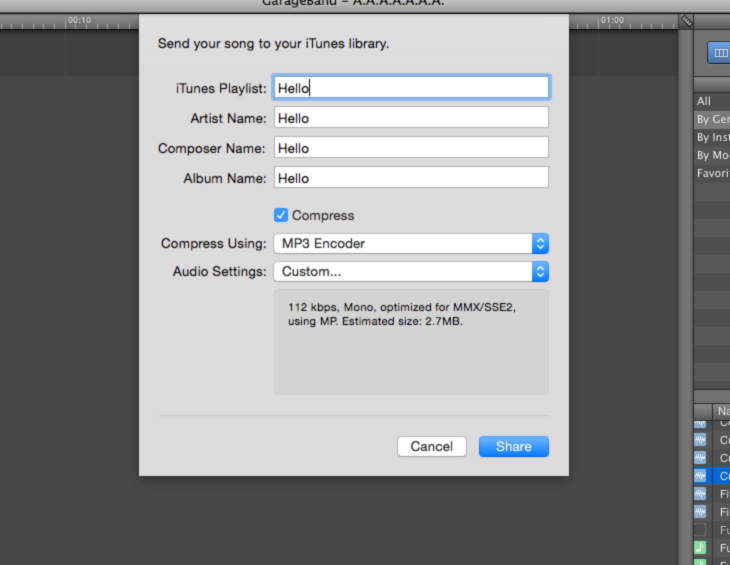Cancel the iTunes export dialog
Screen dimensions: 730x565
(431, 446)
